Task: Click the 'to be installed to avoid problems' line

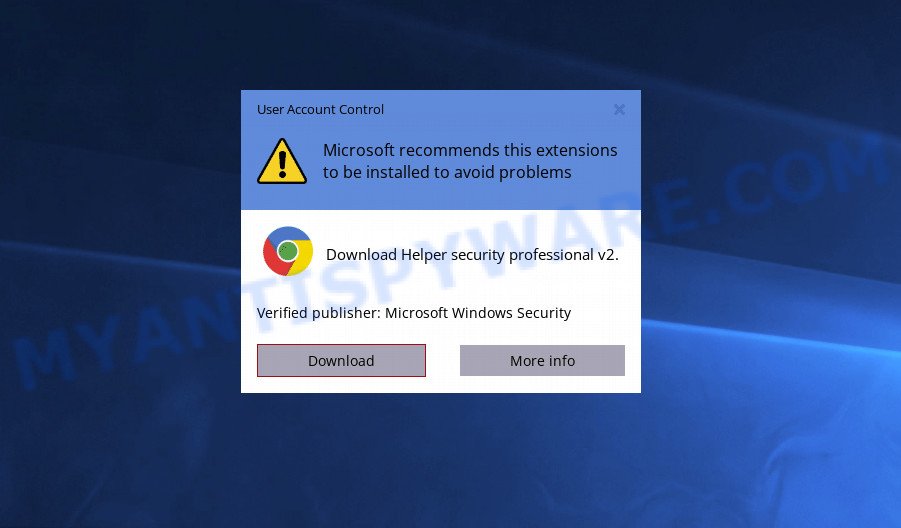Action: click(447, 172)
